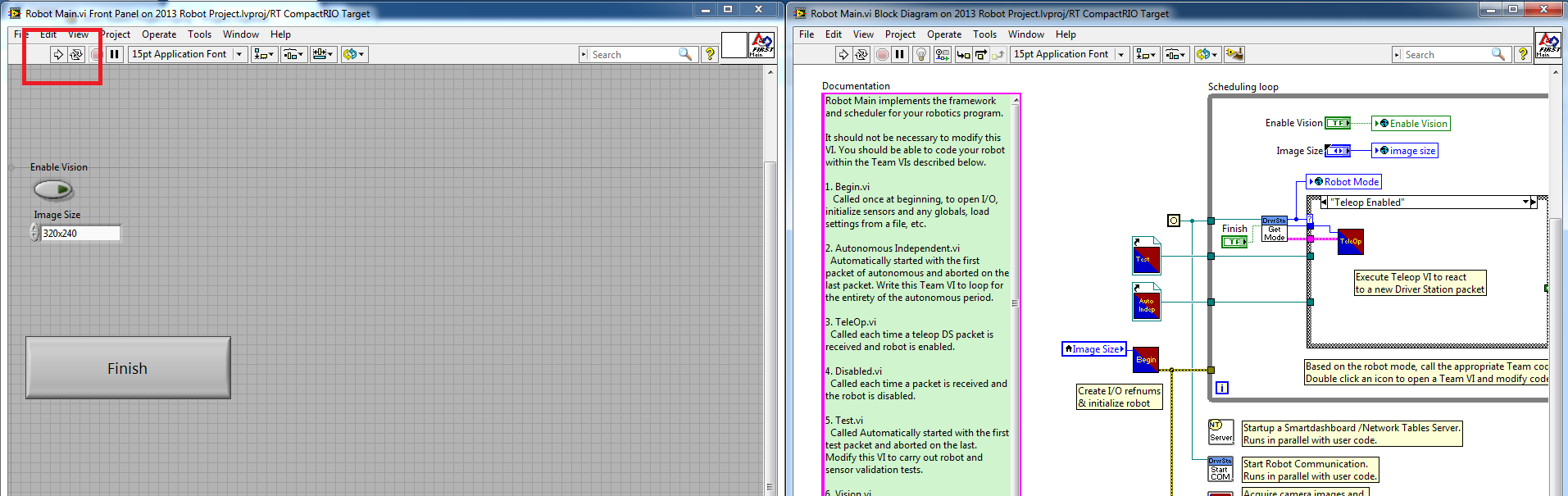This screenshot has width=1568, height=496.
Task: Open Distribute Objects menu in Front Panel toolbar
Action: pos(293,54)
